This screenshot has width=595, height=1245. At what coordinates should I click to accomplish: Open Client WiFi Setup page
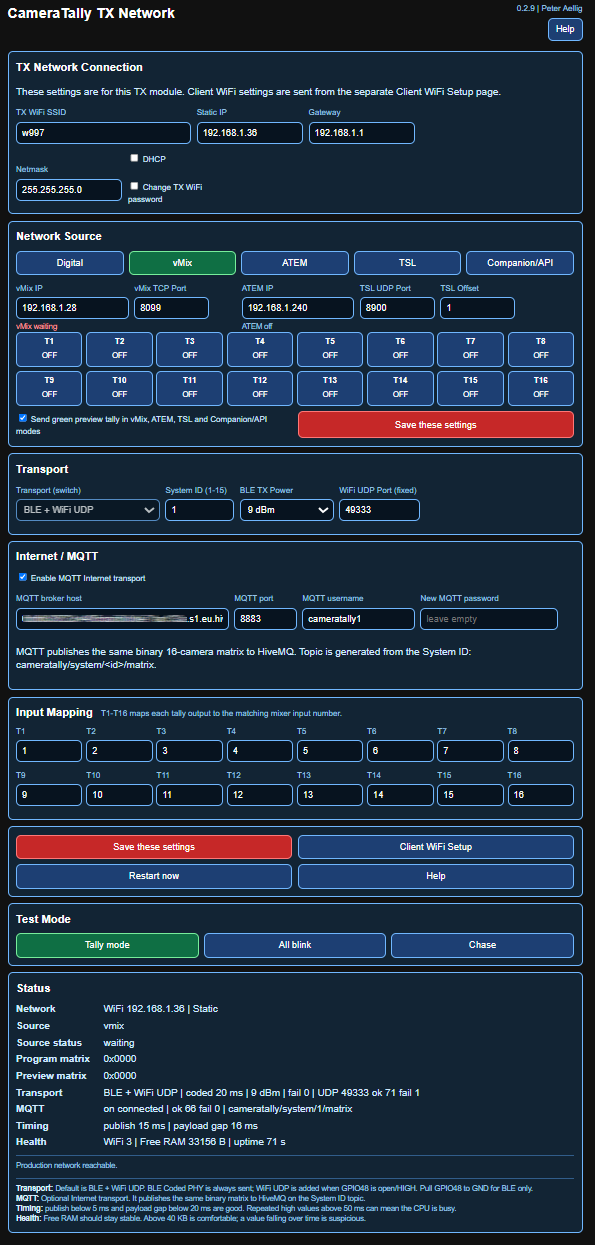pos(436,847)
